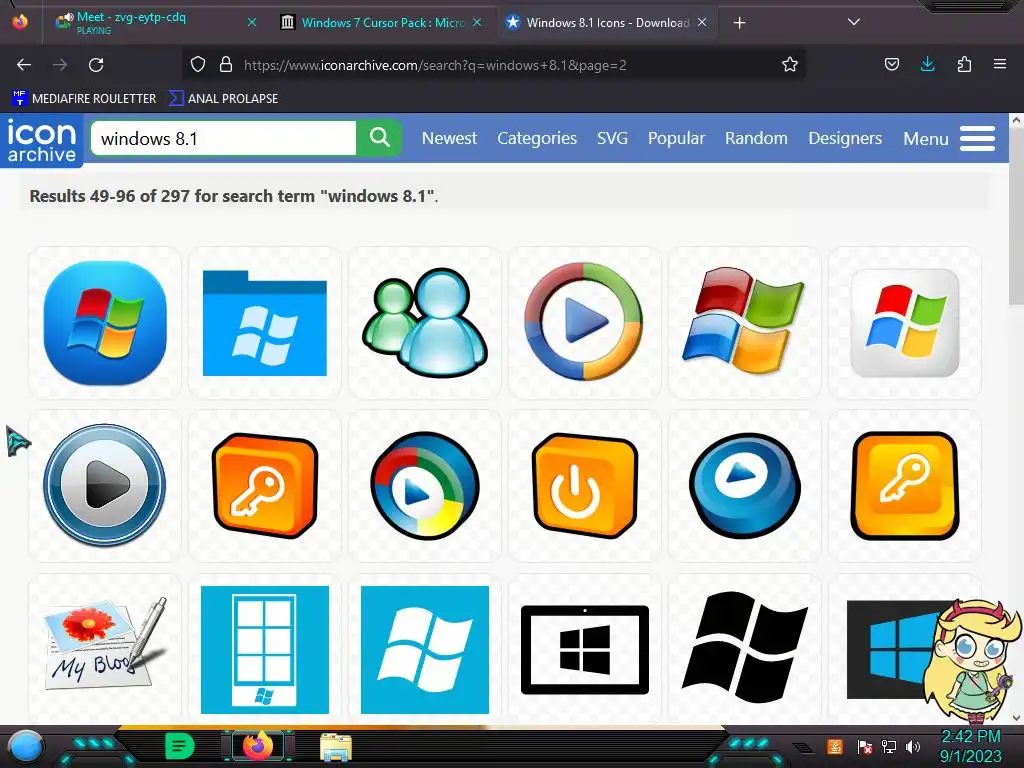This screenshot has width=1024, height=768.
Task: Open the 3D orange key block icon
Action: tap(264, 486)
